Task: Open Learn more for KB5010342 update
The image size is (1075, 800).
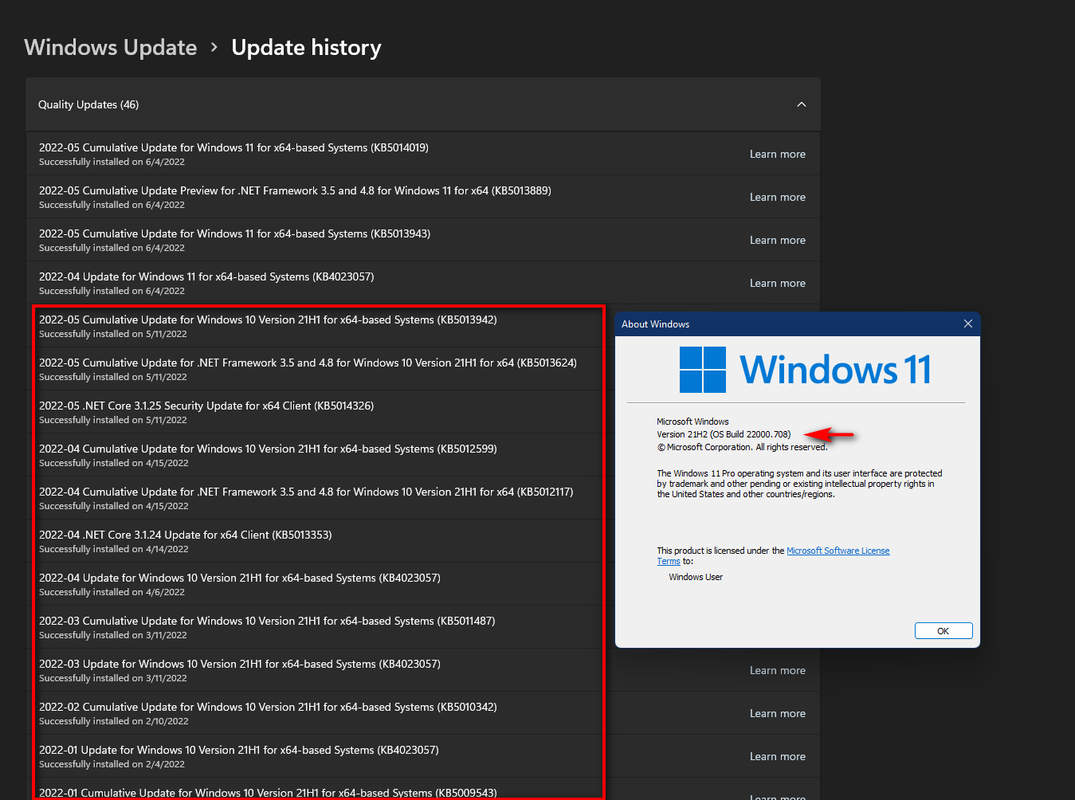Action: point(777,714)
